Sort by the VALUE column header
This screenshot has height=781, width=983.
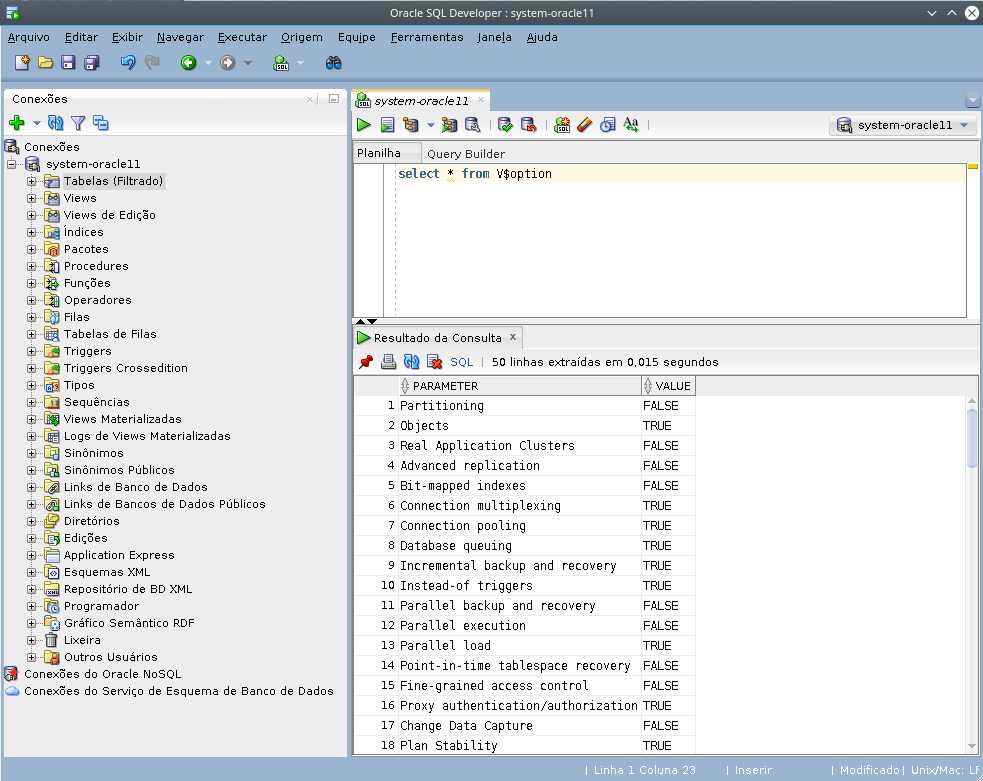tap(668, 386)
